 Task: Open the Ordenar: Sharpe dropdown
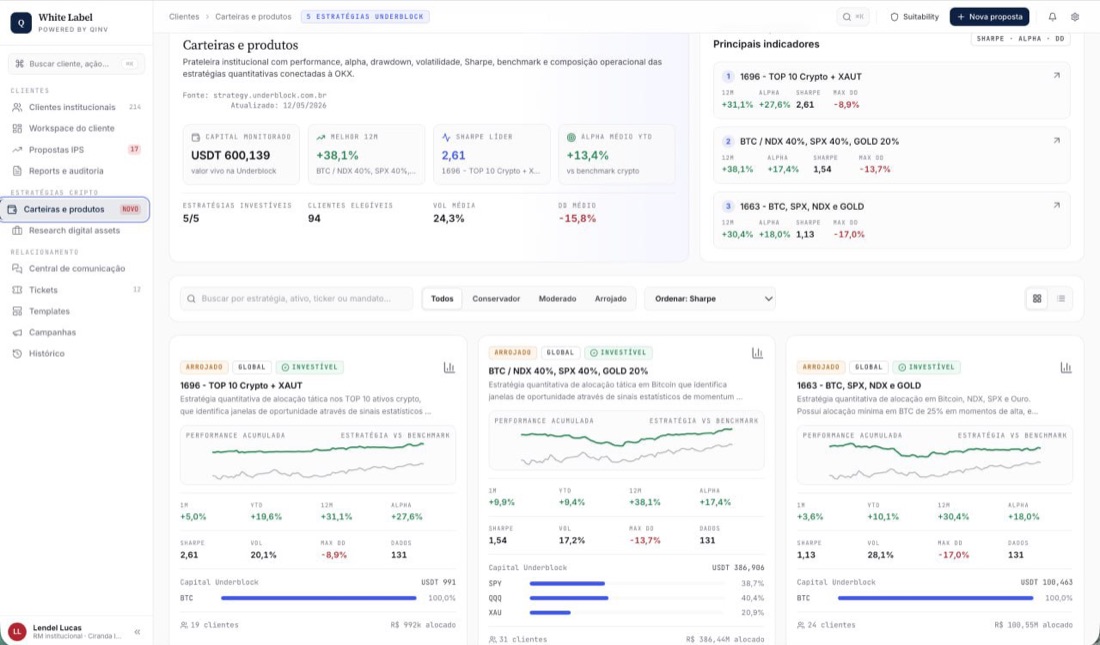(710, 298)
